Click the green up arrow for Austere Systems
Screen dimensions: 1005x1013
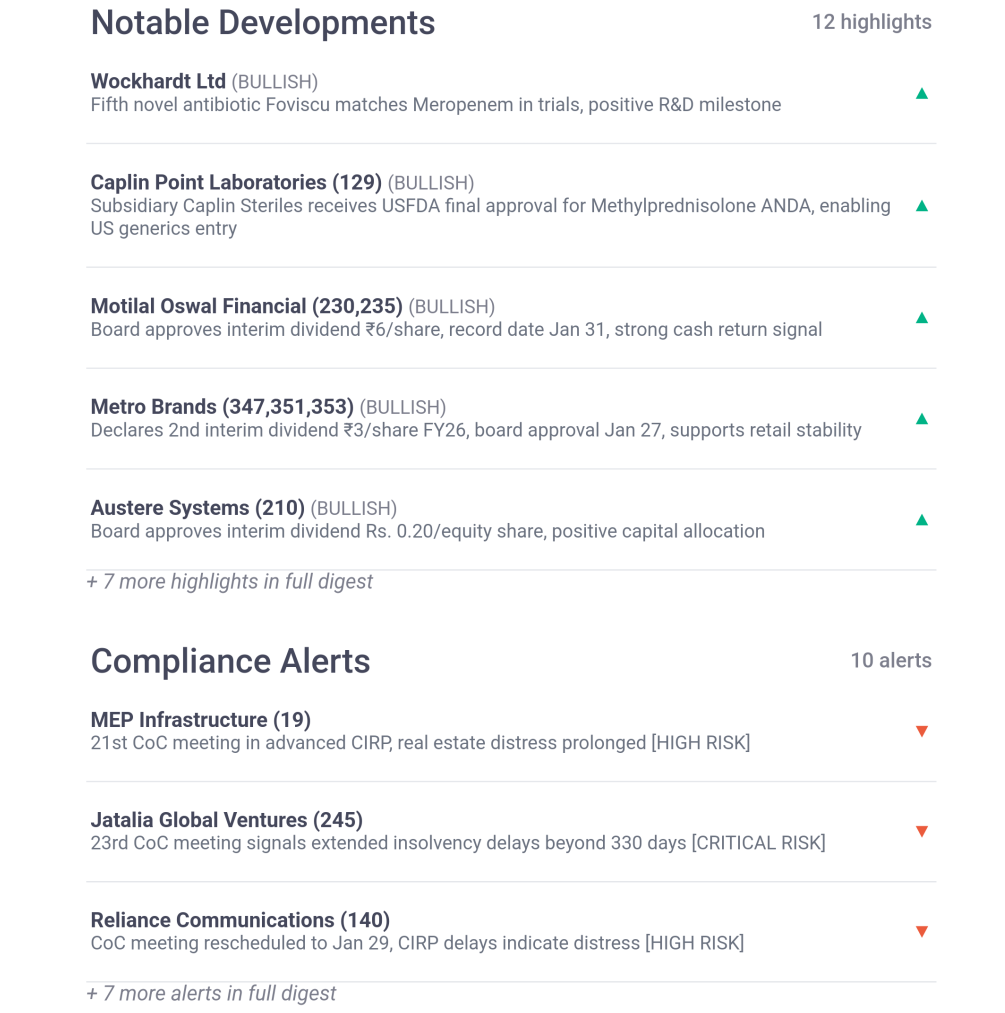922,520
